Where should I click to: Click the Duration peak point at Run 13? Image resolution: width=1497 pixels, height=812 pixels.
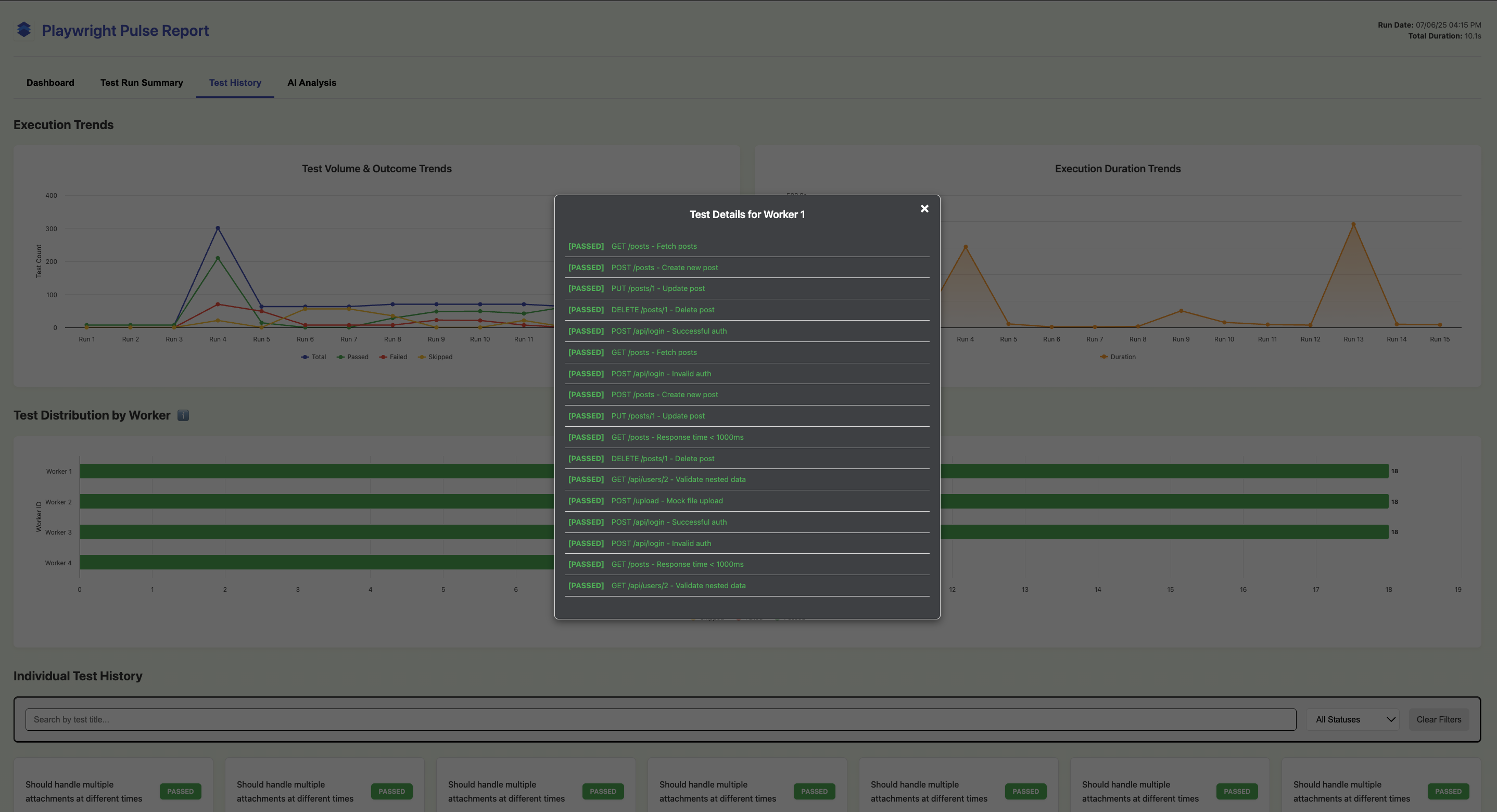pyautogui.click(x=1353, y=224)
